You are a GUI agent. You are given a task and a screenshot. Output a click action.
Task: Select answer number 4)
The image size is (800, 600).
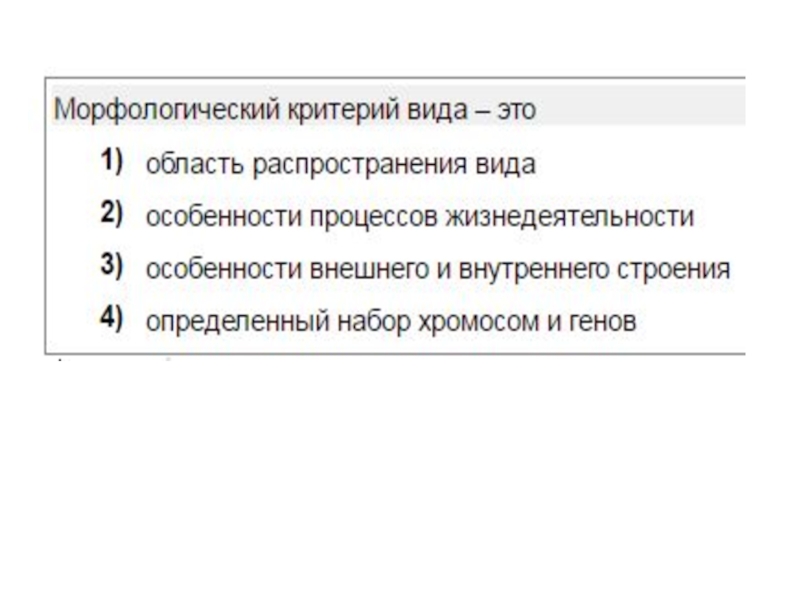[110, 320]
